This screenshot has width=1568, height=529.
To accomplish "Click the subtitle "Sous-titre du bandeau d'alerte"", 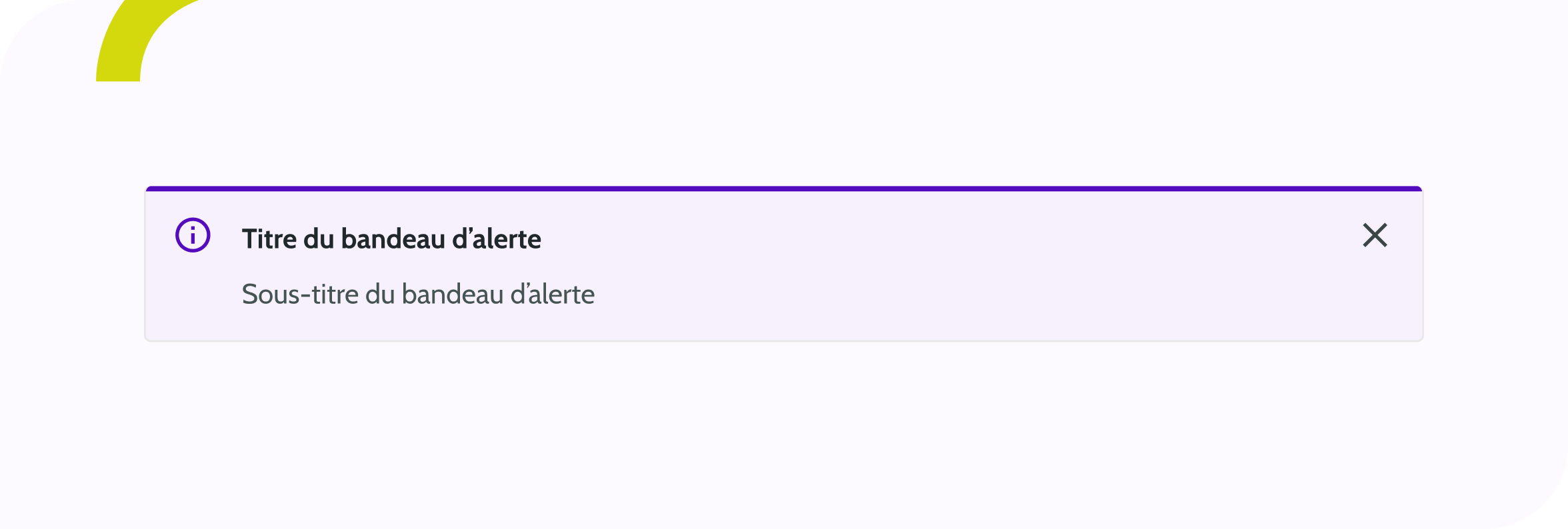I will tap(418, 294).
